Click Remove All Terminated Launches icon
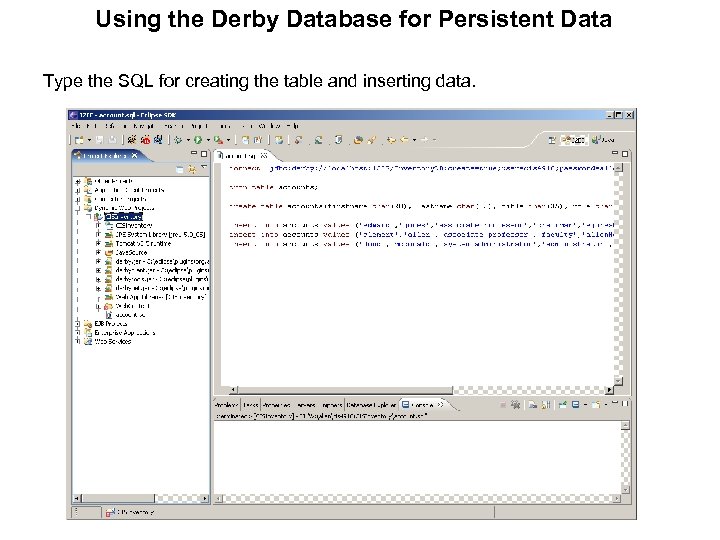The image size is (720, 540). (516, 405)
